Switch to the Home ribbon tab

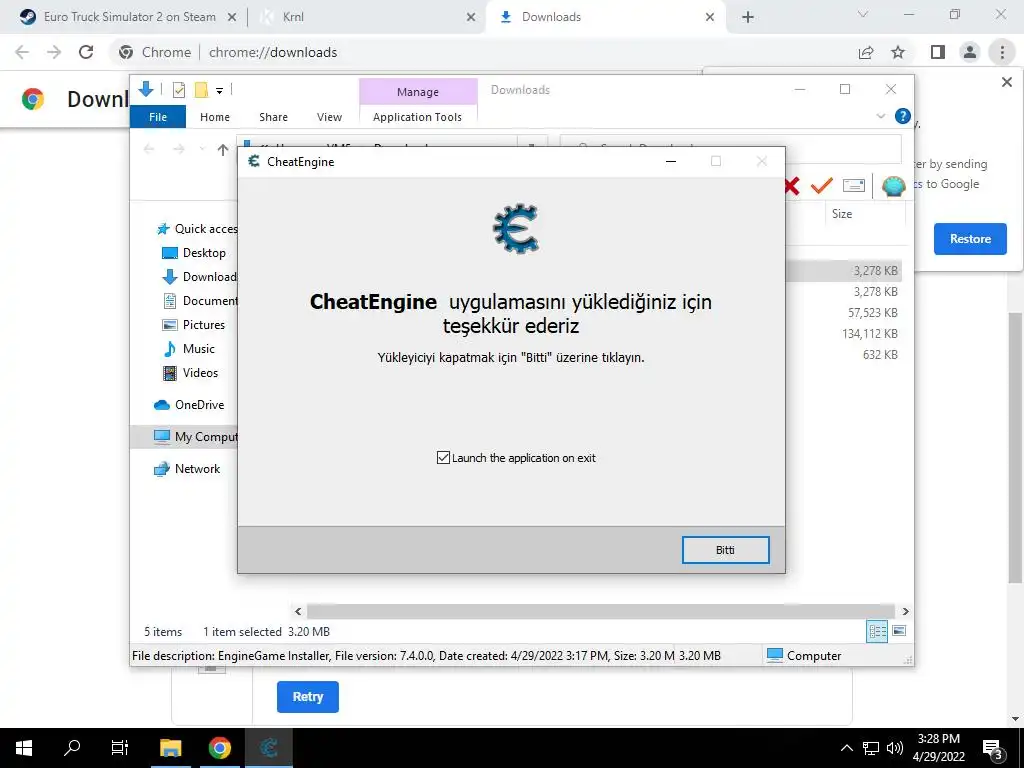(x=215, y=117)
